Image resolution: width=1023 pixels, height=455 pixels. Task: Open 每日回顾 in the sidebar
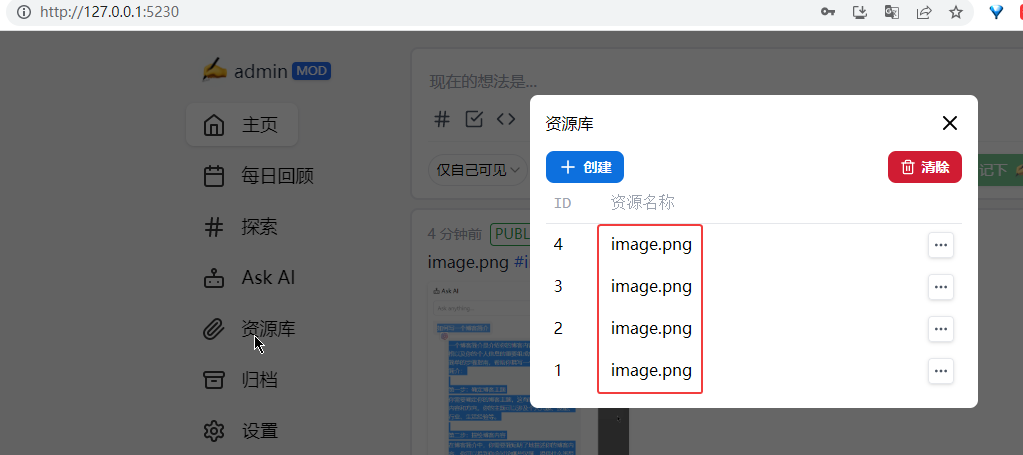[260, 176]
